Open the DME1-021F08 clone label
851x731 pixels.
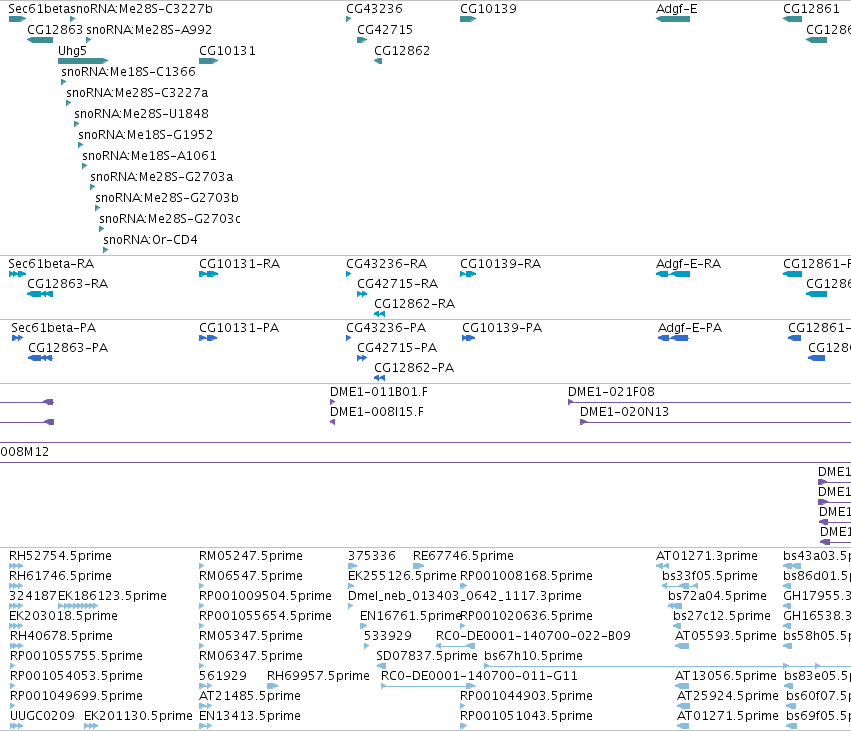point(611,392)
